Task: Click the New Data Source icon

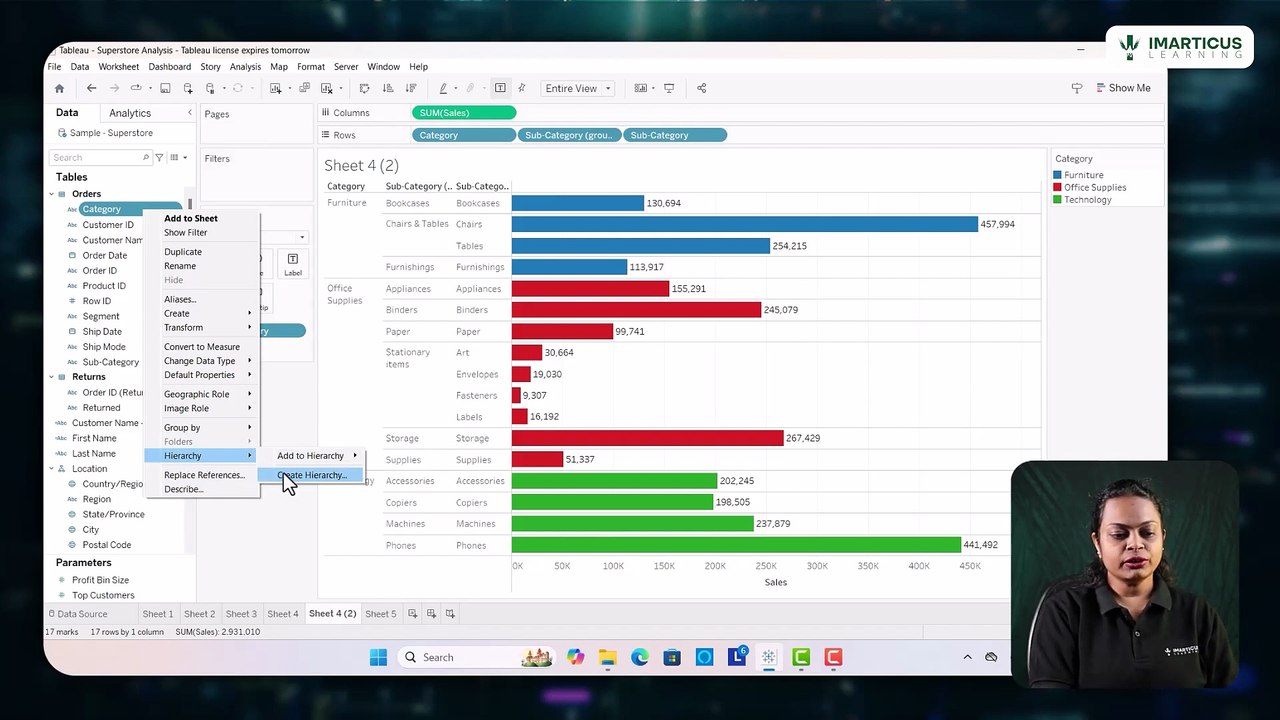Action: coord(187,88)
